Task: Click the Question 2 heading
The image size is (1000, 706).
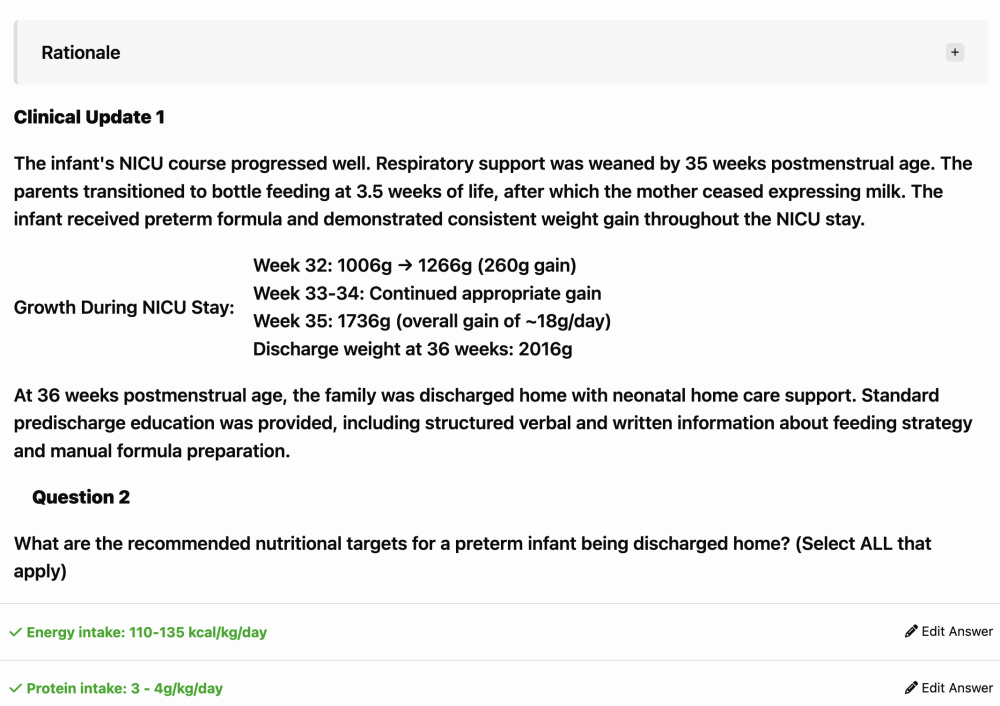Action: [x=81, y=497]
